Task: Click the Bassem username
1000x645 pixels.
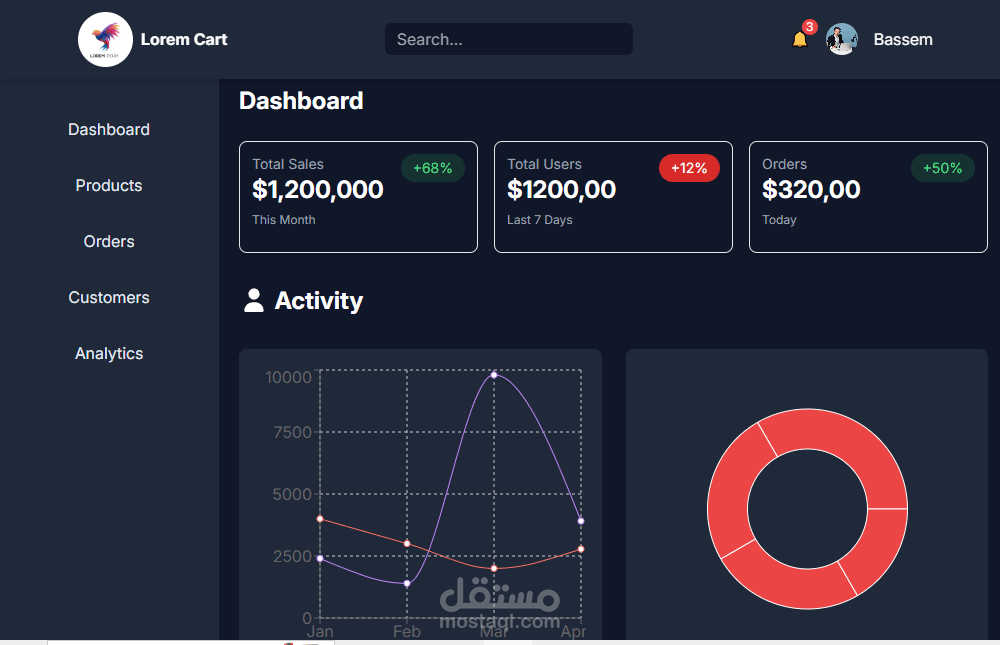Action: click(x=903, y=40)
